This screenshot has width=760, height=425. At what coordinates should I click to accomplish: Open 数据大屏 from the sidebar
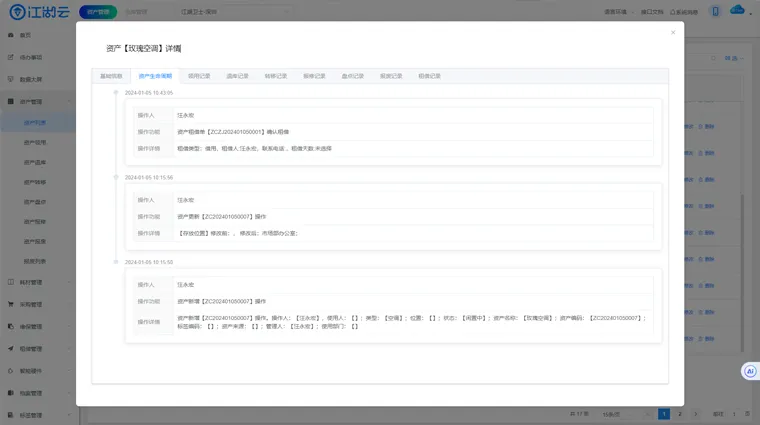point(31,78)
